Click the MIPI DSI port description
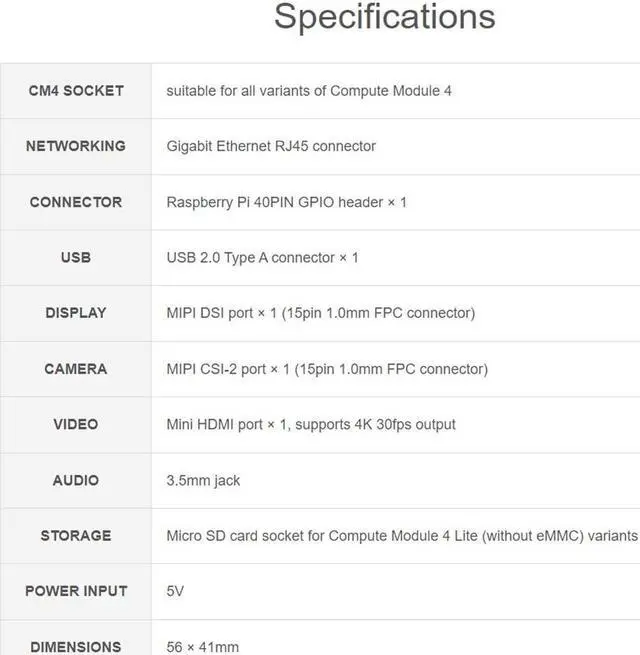The image size is (640, 655). point(320,313)
